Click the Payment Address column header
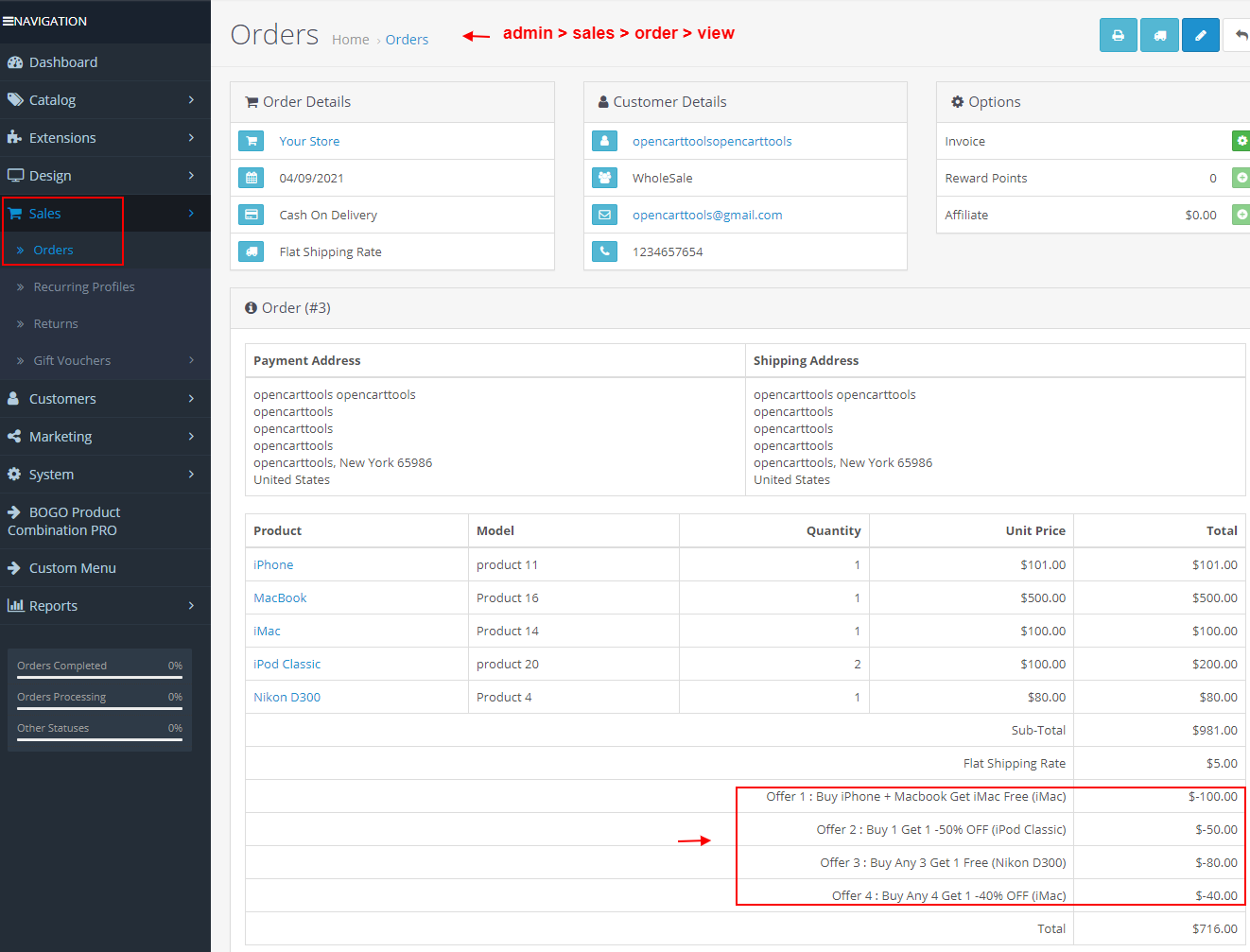This screenshot has width=1250, height=952. (307, 360)
